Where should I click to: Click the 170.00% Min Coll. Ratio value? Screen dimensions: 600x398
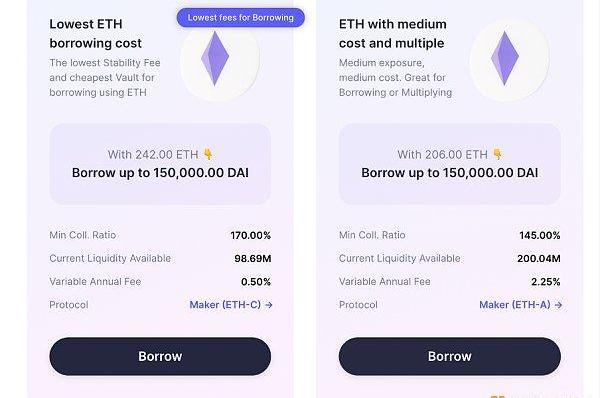(251, 235)
